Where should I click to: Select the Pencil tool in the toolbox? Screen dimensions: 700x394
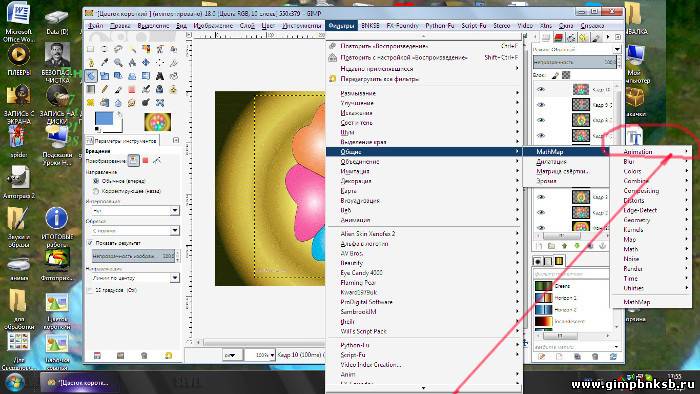[104, 89]
